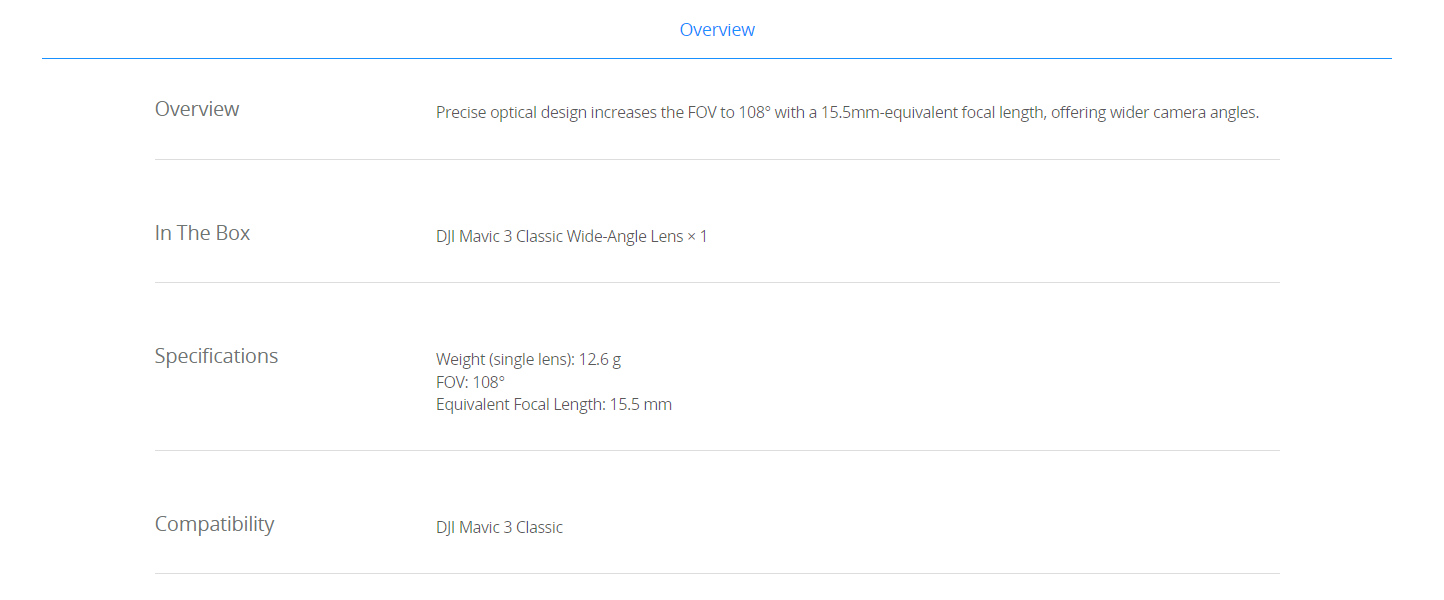Viewport: 1444px width, 600px height.
Task: Click the word 'FOV' in the overview description
Action: click(701, 113)
